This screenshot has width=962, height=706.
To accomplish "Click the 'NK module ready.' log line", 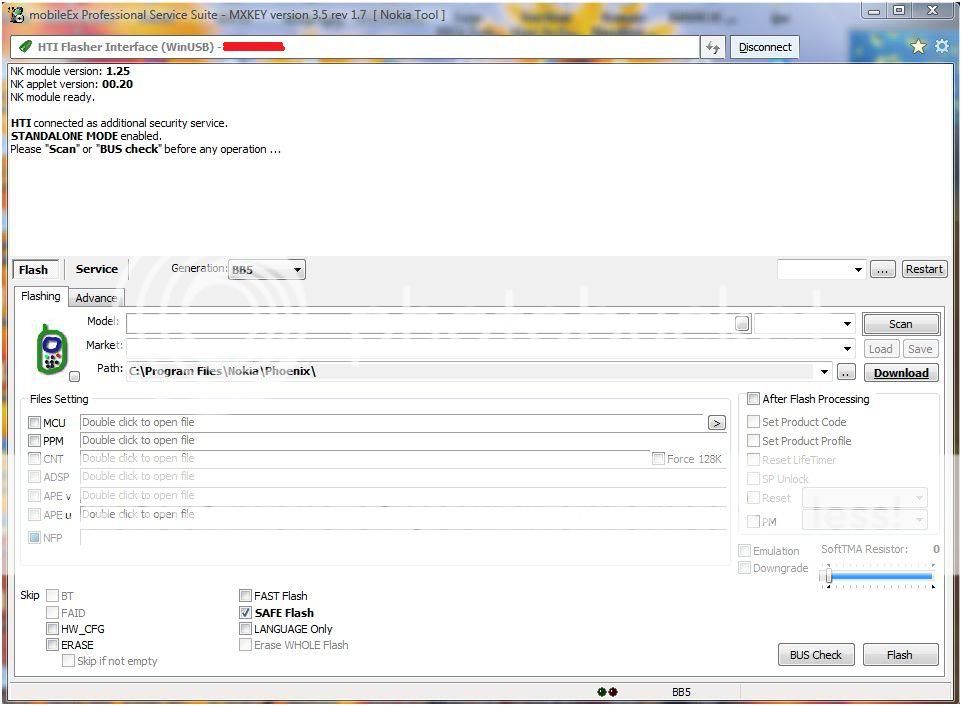I will 53,97.
